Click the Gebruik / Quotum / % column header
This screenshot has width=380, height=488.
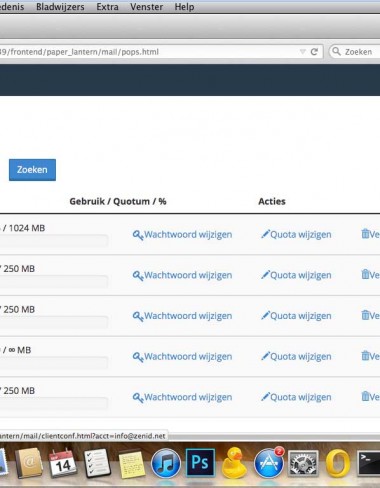click(118, 201)
